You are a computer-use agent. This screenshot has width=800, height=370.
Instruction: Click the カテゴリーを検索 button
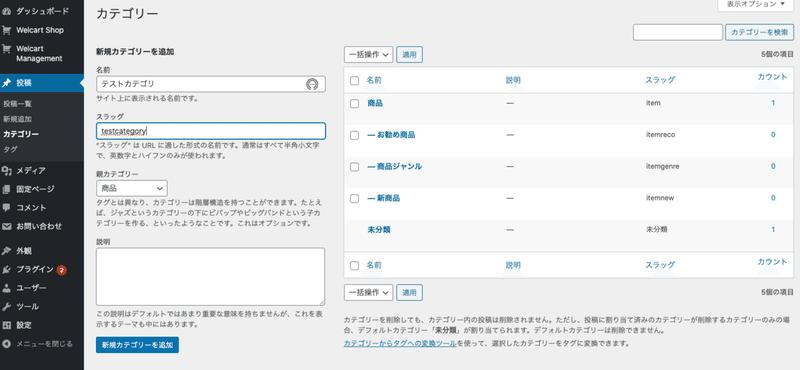[x=759, y=32]
